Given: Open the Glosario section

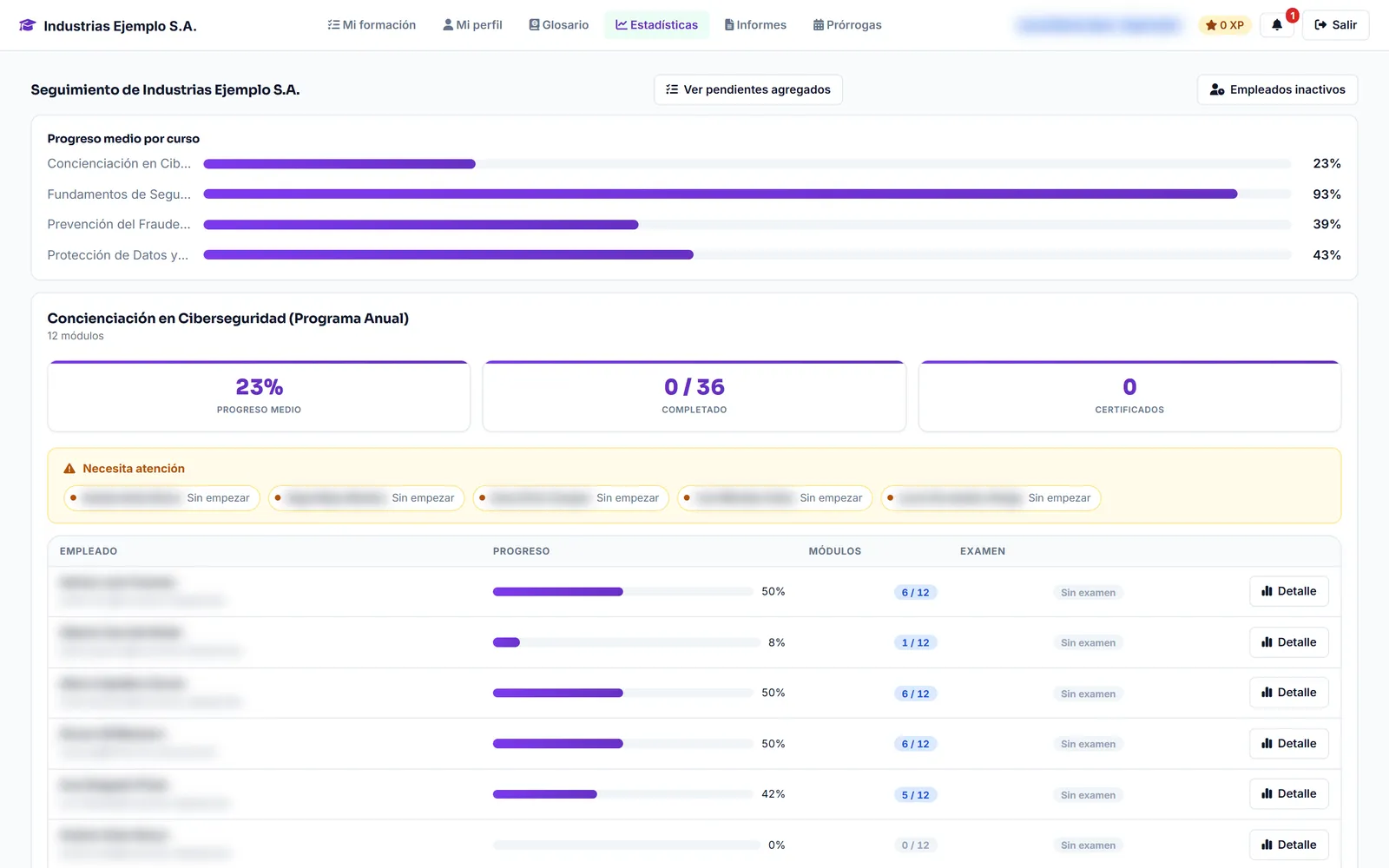Looking at the screenshot, I should coord(559,25).
